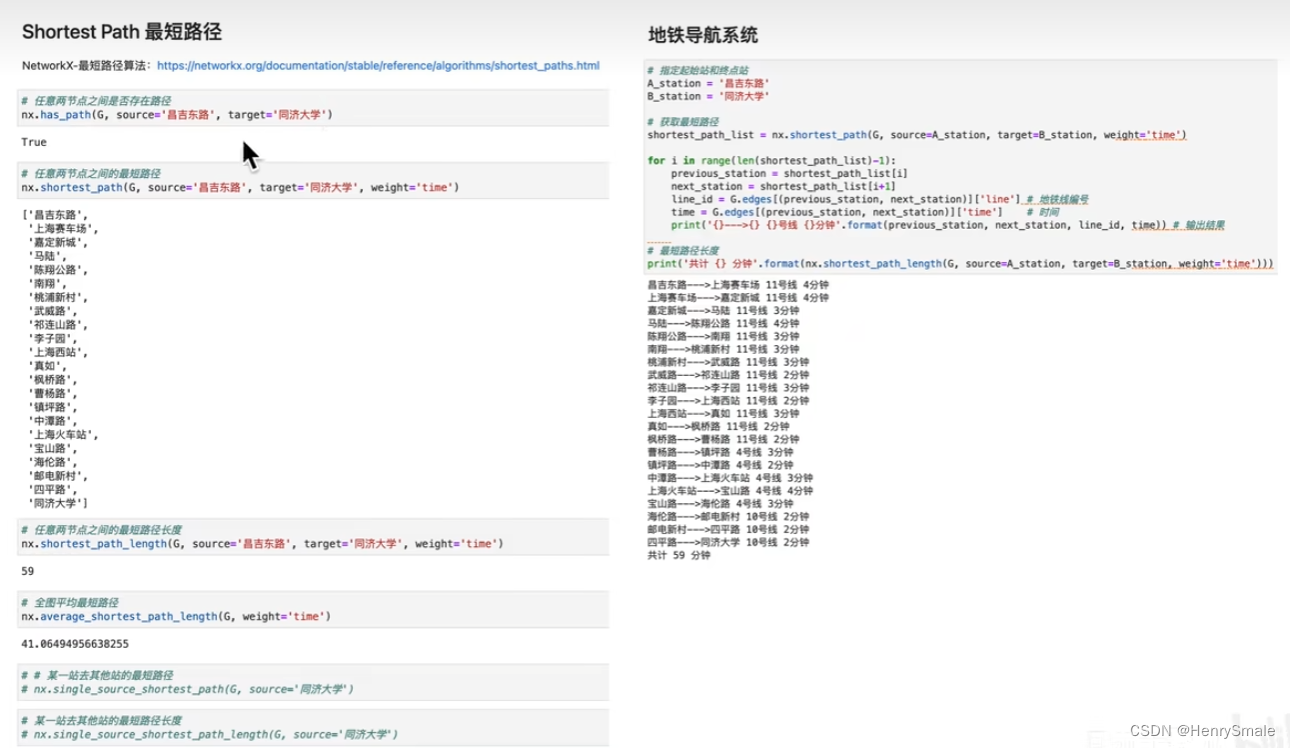Click output row '上海赛车场--->嘉定新城 11号线 4分钟'
1290x748 pixels.
[738, 298]
